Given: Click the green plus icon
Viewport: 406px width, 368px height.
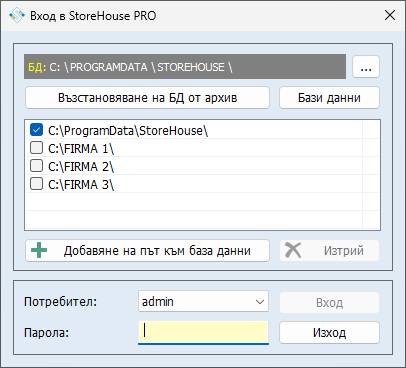Looking at the screenshot, I should click(39, 250).
